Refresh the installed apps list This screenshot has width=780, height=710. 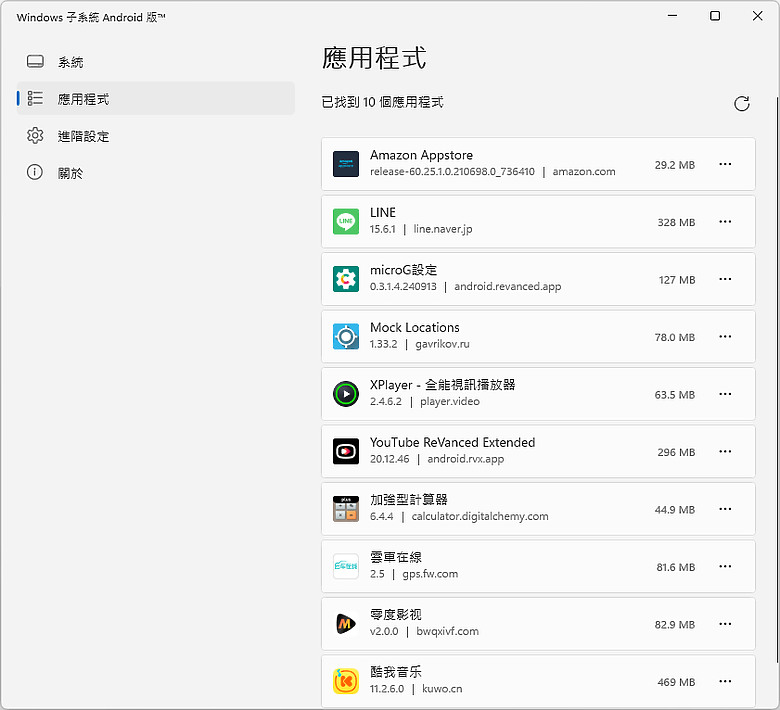pos(742,103)
